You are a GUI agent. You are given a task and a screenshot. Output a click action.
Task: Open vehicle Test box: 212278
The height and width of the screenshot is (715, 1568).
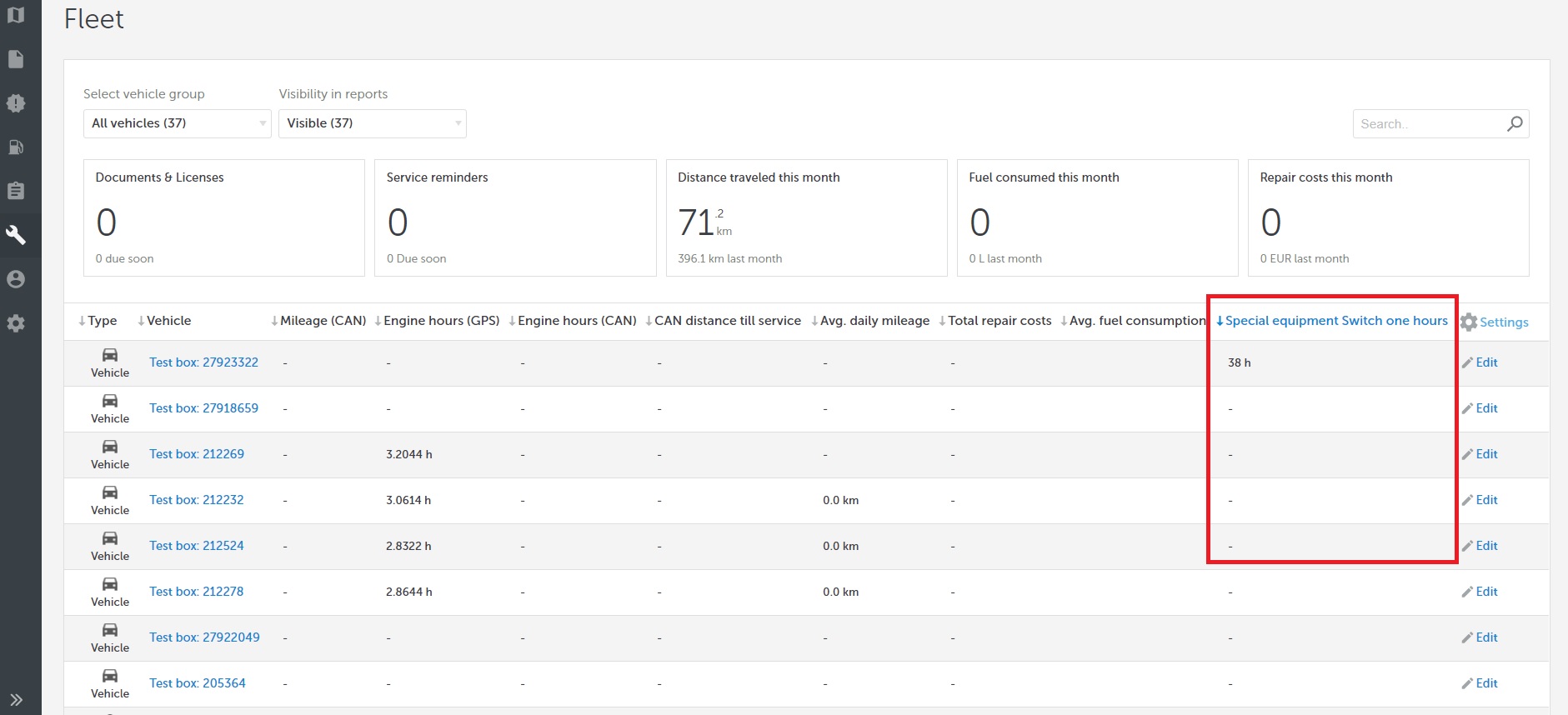pos(197,592)
